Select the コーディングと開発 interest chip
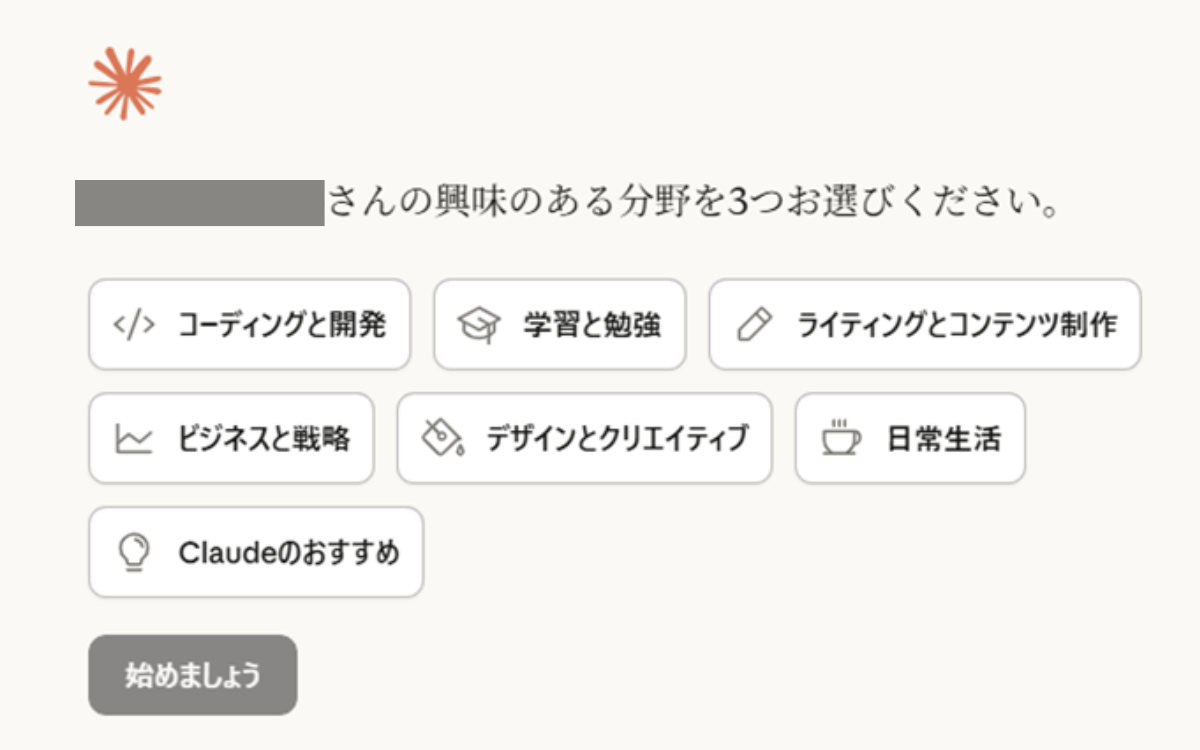Image resolution: width=1200 pixels, height=750 pixels. pyautogui.click(x=250, y=325)
